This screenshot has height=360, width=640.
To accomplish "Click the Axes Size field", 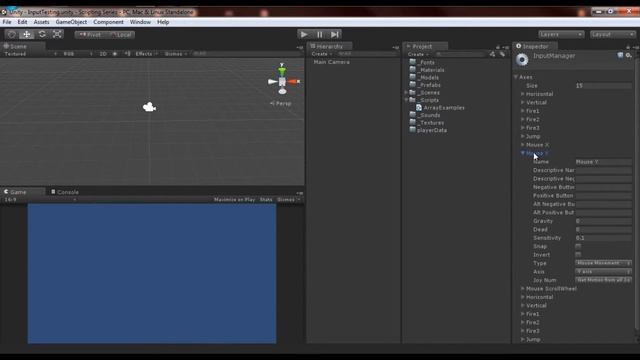I will click(603, 86).
